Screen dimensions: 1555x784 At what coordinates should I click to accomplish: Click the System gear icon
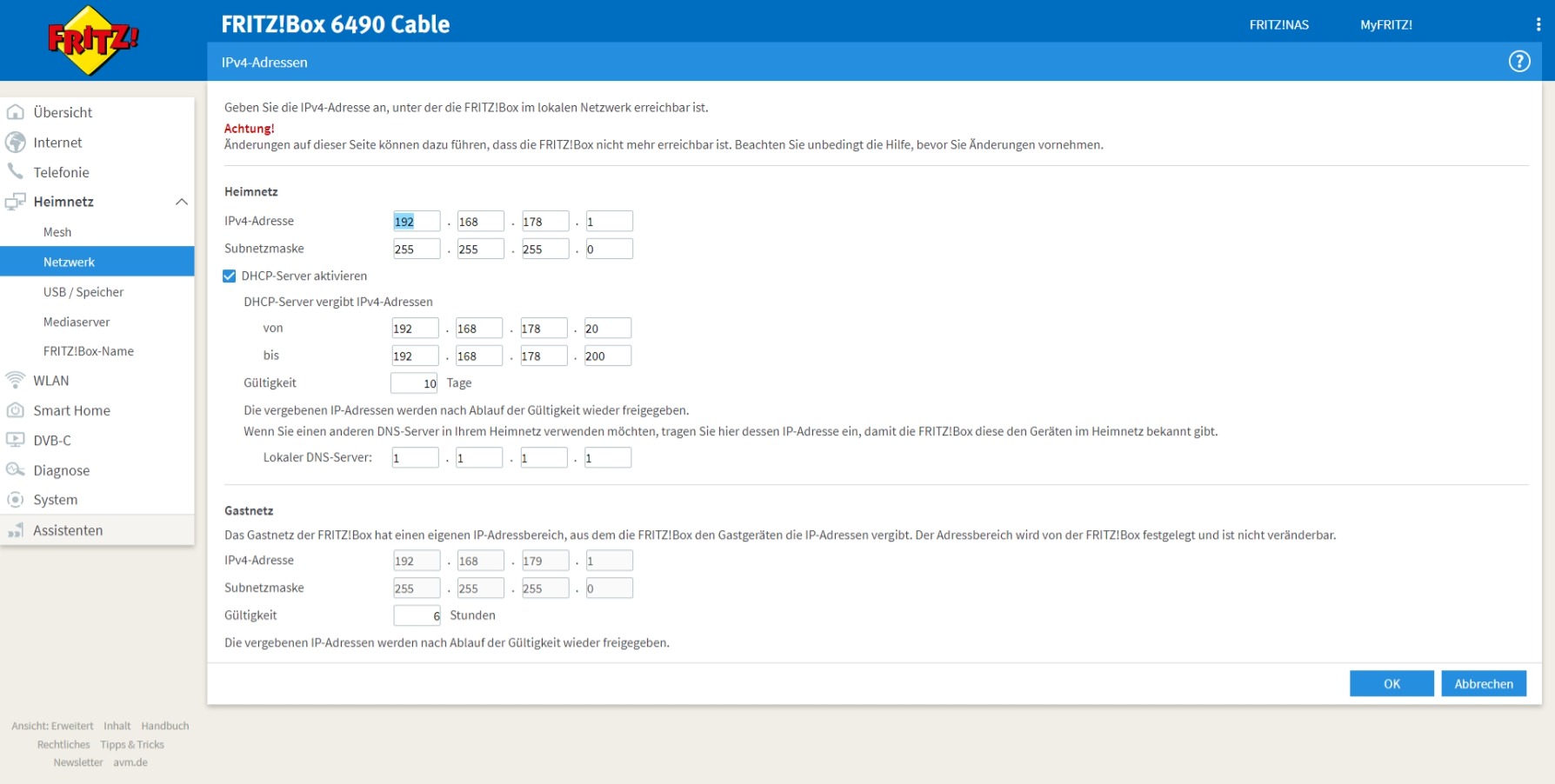(x=15, y=500)
